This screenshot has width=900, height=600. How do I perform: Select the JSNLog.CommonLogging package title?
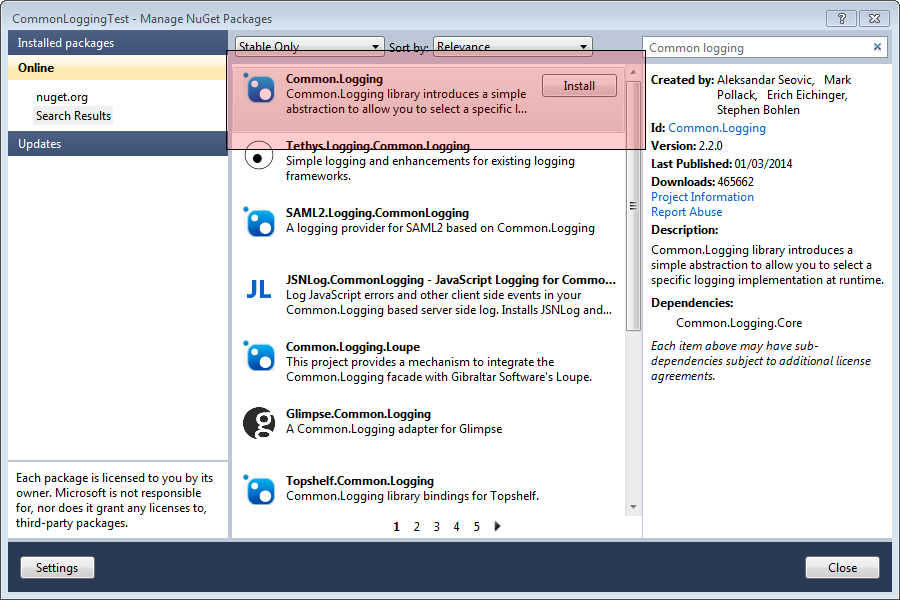[451, 280]
